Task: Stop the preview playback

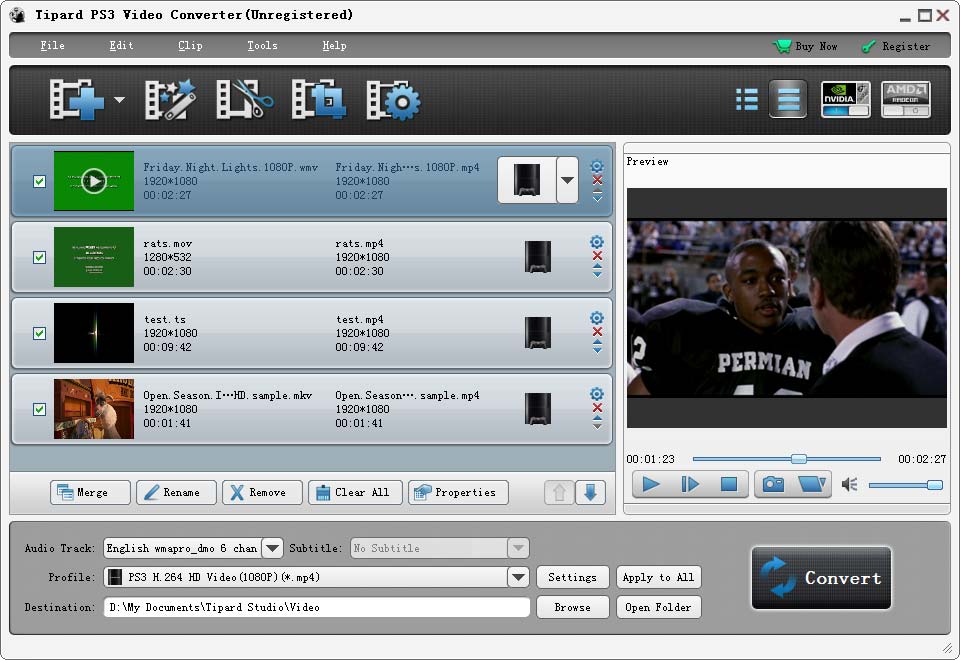Action: pos(729,484)
